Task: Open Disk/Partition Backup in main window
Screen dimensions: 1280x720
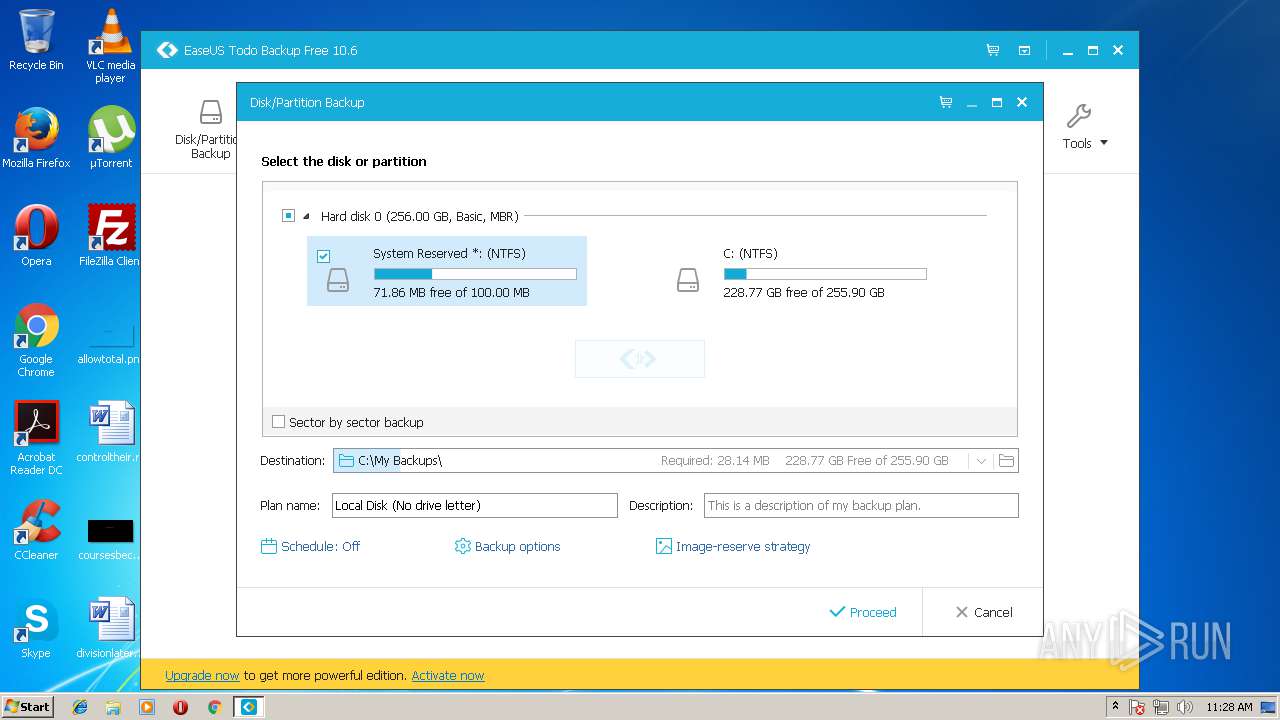Action: 208,129
